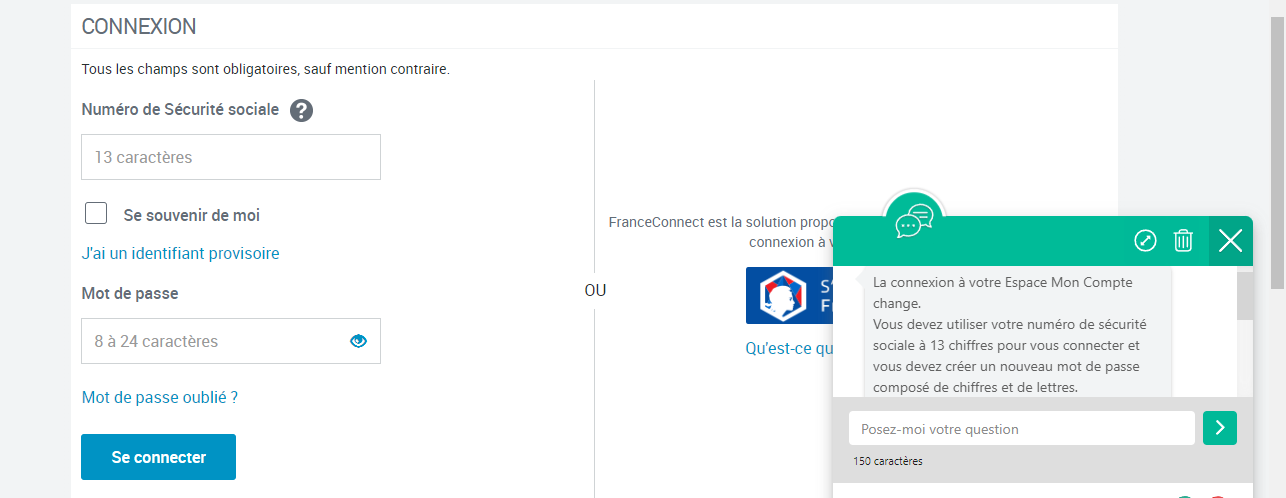Viewport: 1286px width, 498px height.
Task: Click the Se souvenir de moi label
Action: 192,215
